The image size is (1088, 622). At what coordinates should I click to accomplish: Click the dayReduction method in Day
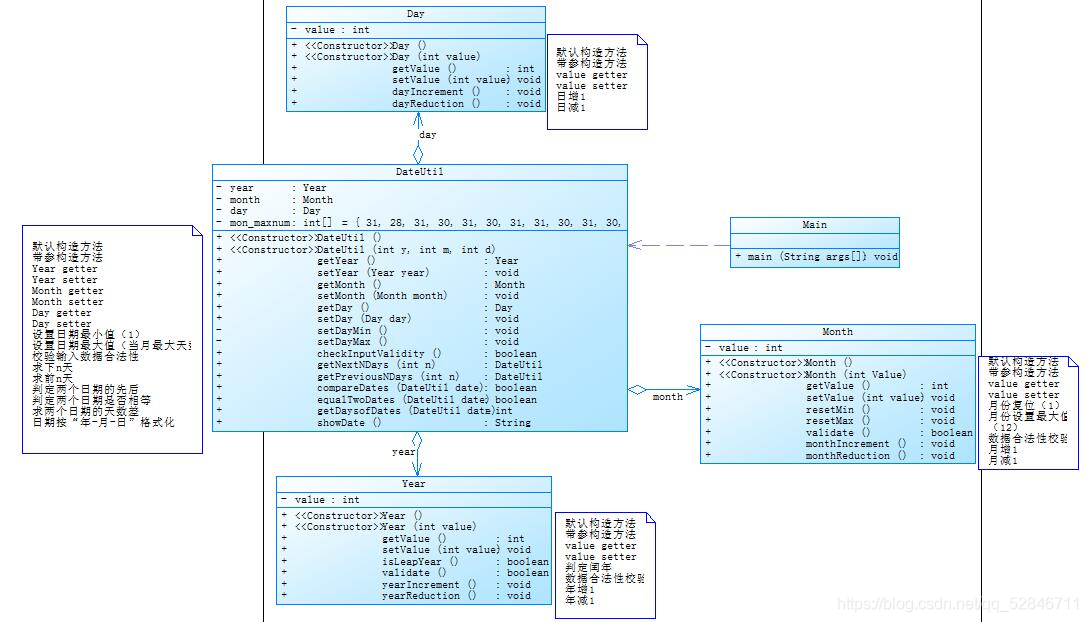(x=416, y=103)
